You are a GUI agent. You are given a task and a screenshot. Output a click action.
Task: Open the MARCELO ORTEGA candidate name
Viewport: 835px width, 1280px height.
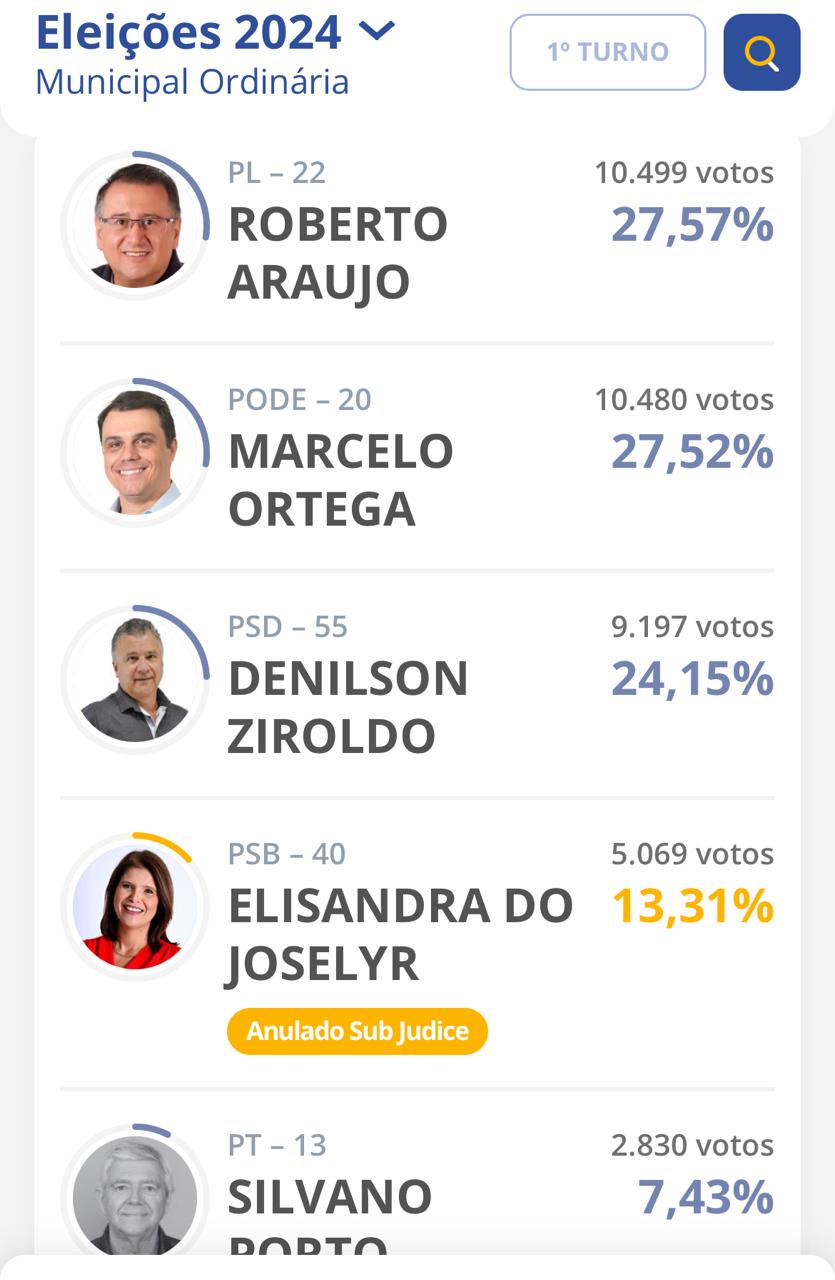coord(341,480)
